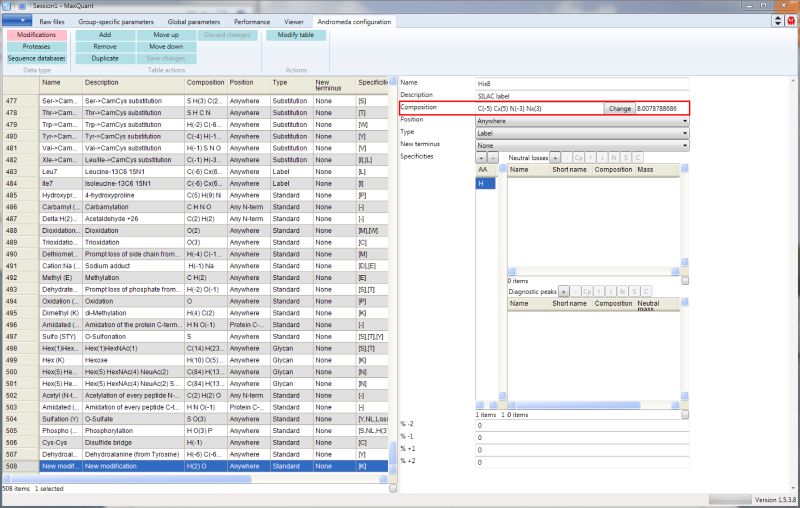Add a diagnostic peak entry
The height and width of the screenshot is (508, 800).
(564, 291)
